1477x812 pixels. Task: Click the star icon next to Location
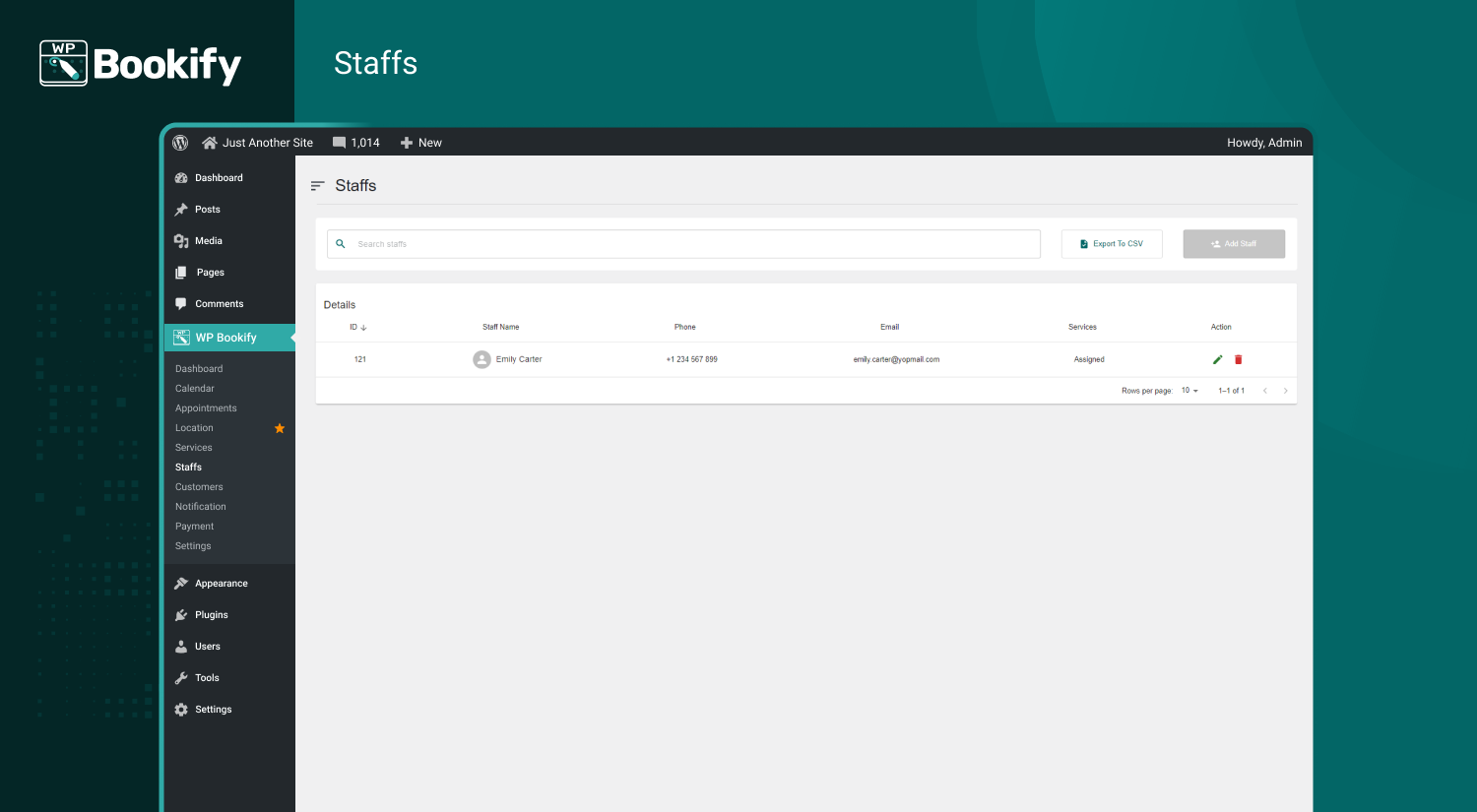coord(280,427)
